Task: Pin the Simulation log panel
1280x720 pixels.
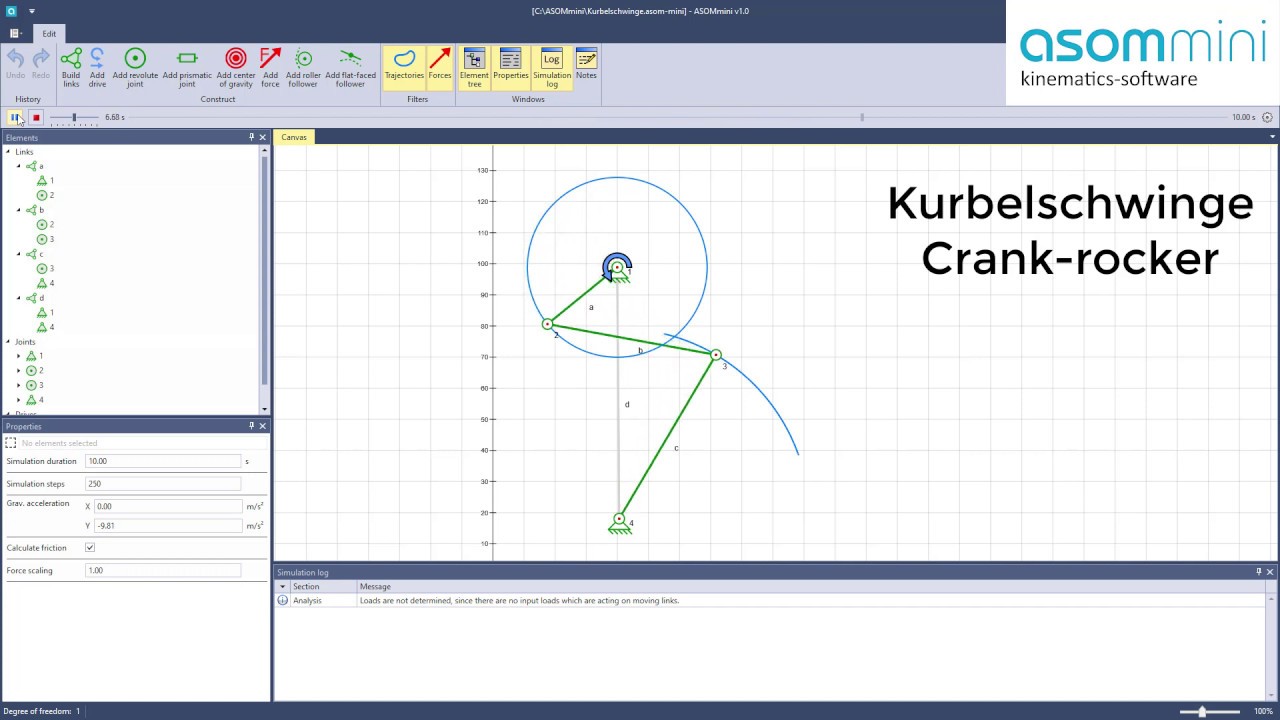Action: [1258, 572]
